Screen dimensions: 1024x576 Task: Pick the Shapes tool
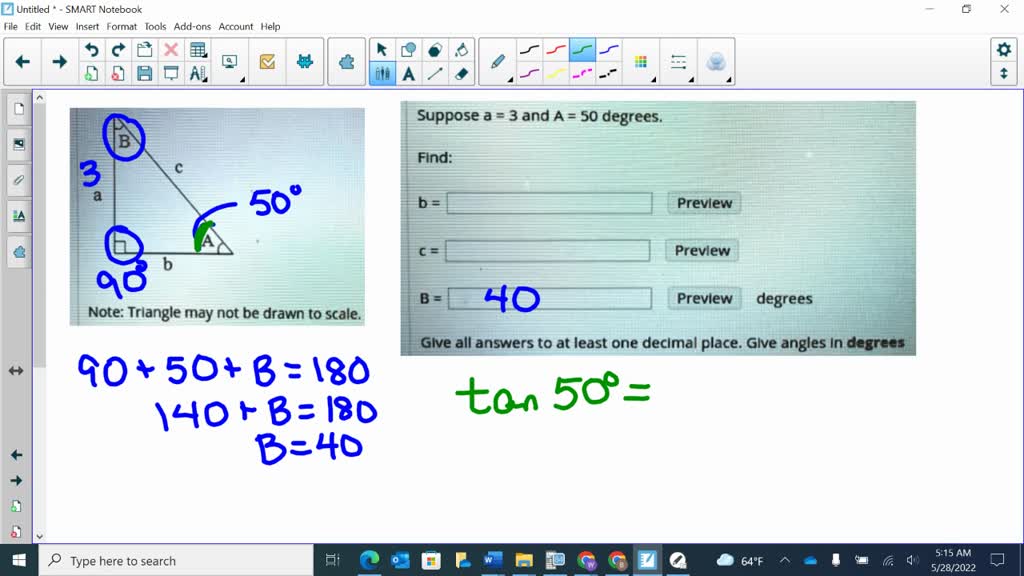(434, 48)
